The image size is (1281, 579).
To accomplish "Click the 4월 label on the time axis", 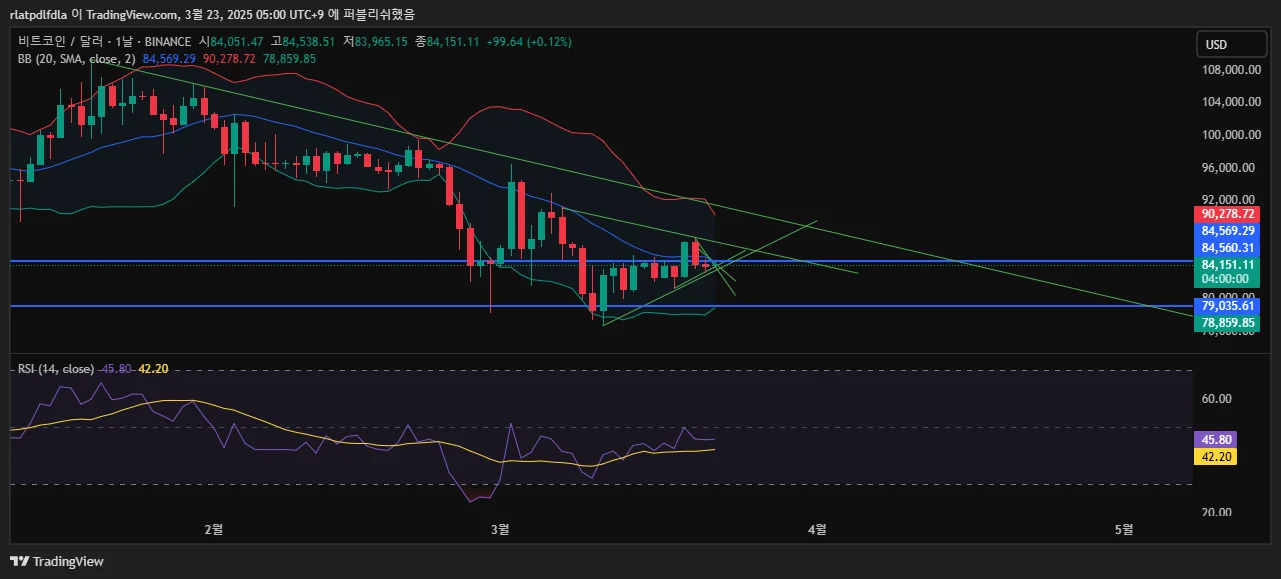I will click(817, 529).
